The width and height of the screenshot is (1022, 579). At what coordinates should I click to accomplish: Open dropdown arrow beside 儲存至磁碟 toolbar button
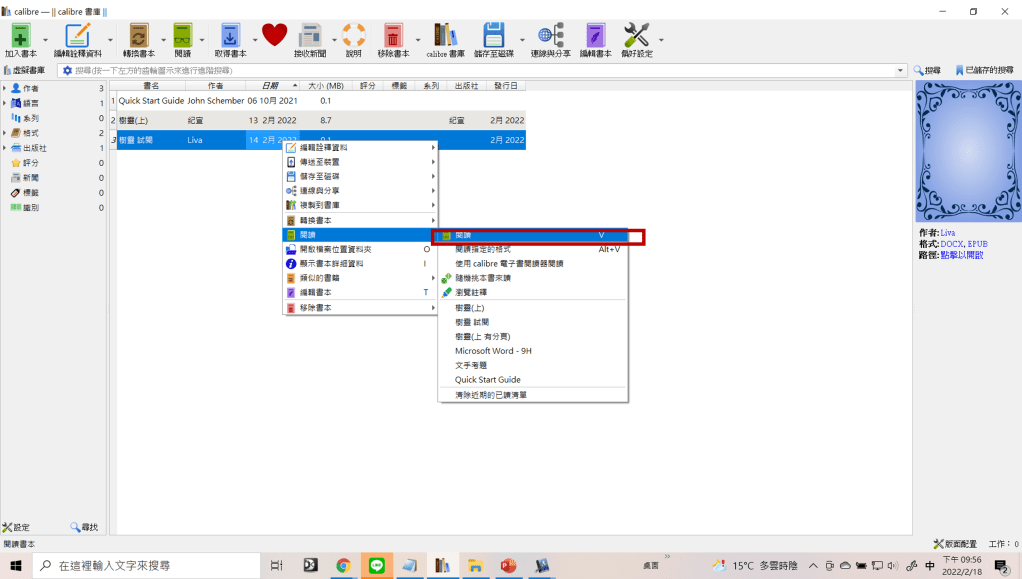click(522, 40)
